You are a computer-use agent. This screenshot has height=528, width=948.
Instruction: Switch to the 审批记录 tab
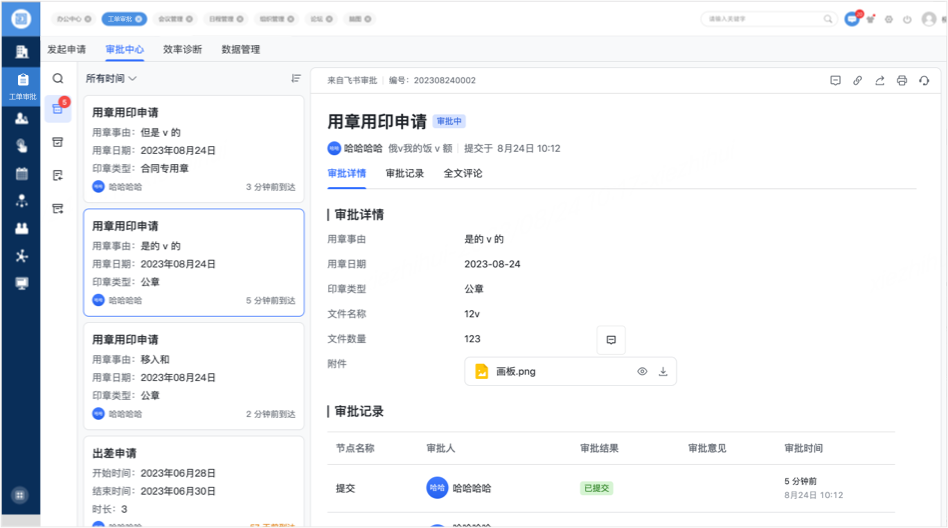tap(405, 173)
